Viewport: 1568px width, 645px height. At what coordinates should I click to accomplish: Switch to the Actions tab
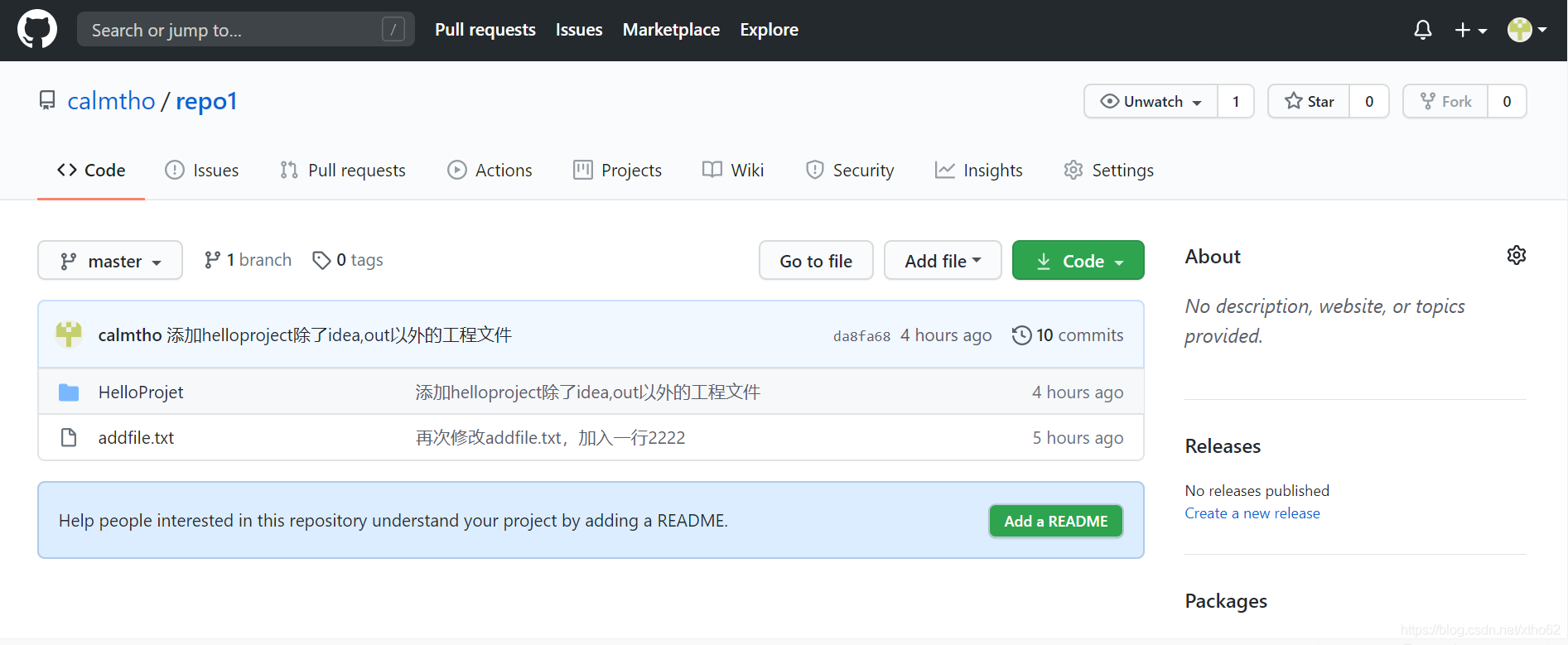[490, 171]
